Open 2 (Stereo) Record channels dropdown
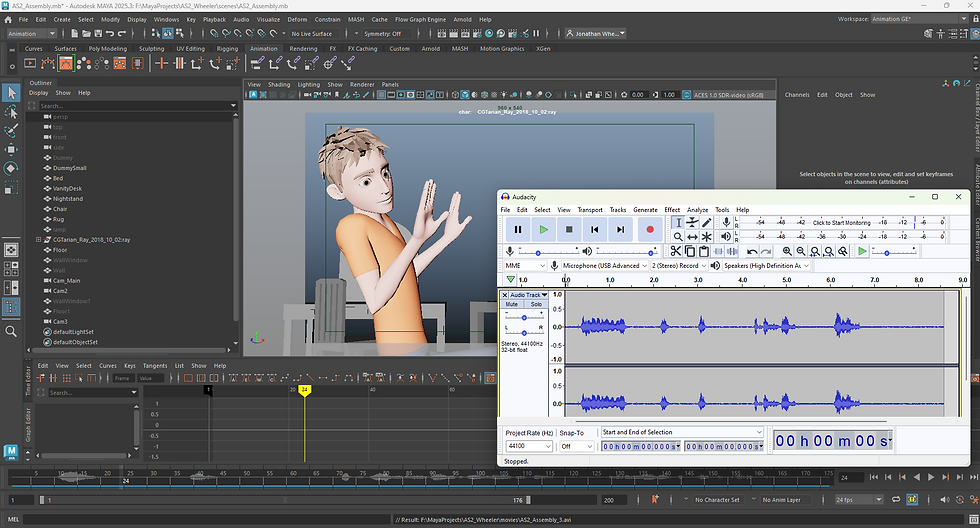The width and height of the screenshot is (980, 528). [679, 266]
